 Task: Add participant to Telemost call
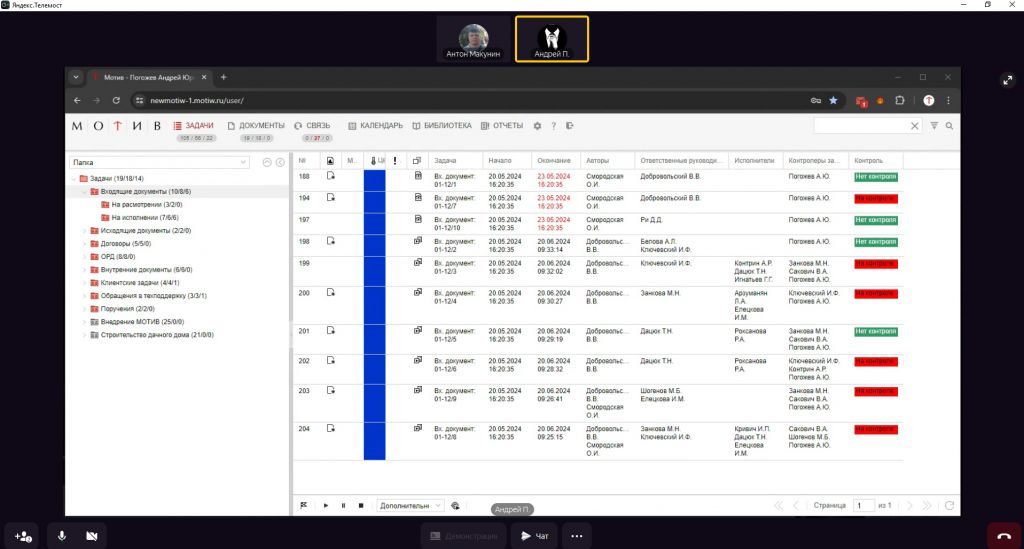pyautogui.click(x=24, y=536)
